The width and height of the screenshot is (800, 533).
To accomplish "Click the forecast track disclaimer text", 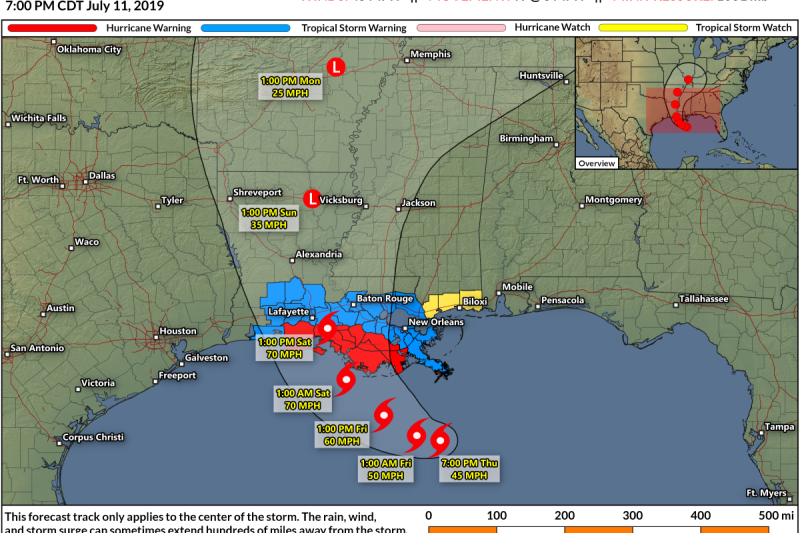I will click(206, 522).
